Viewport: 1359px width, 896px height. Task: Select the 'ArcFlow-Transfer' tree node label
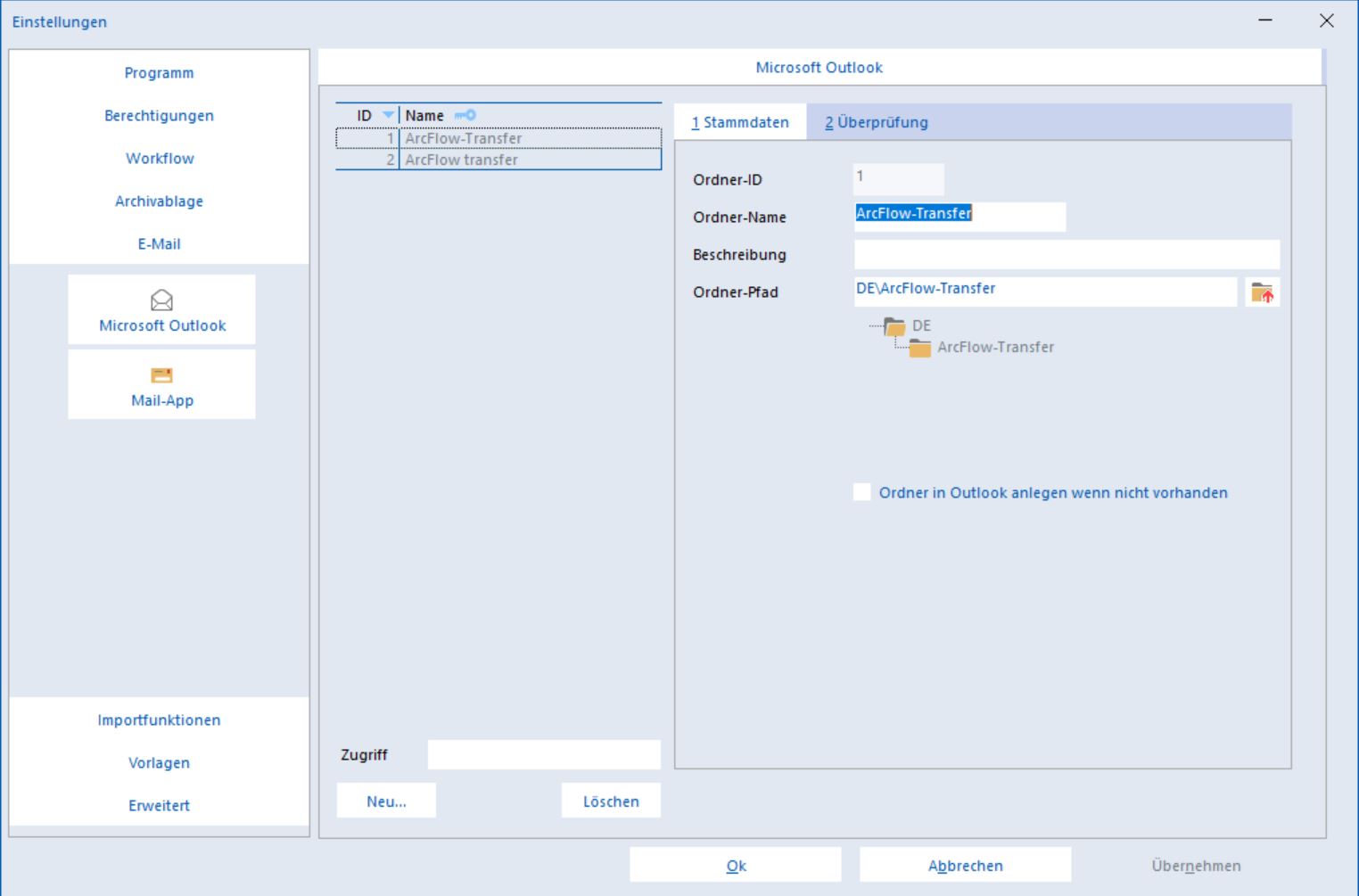pos(995,347)
